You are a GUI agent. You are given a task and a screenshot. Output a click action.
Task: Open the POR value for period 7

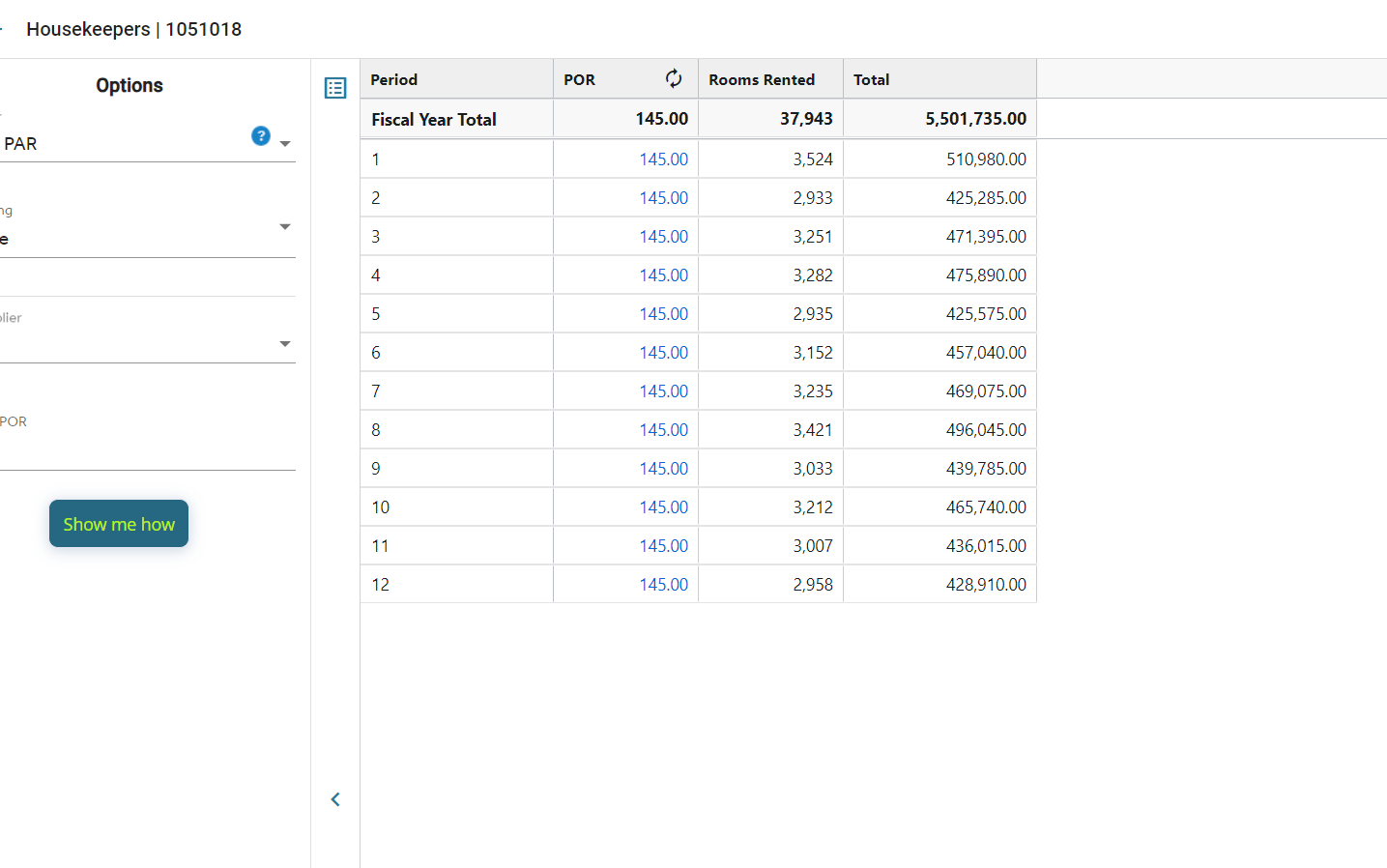point(663,391)
